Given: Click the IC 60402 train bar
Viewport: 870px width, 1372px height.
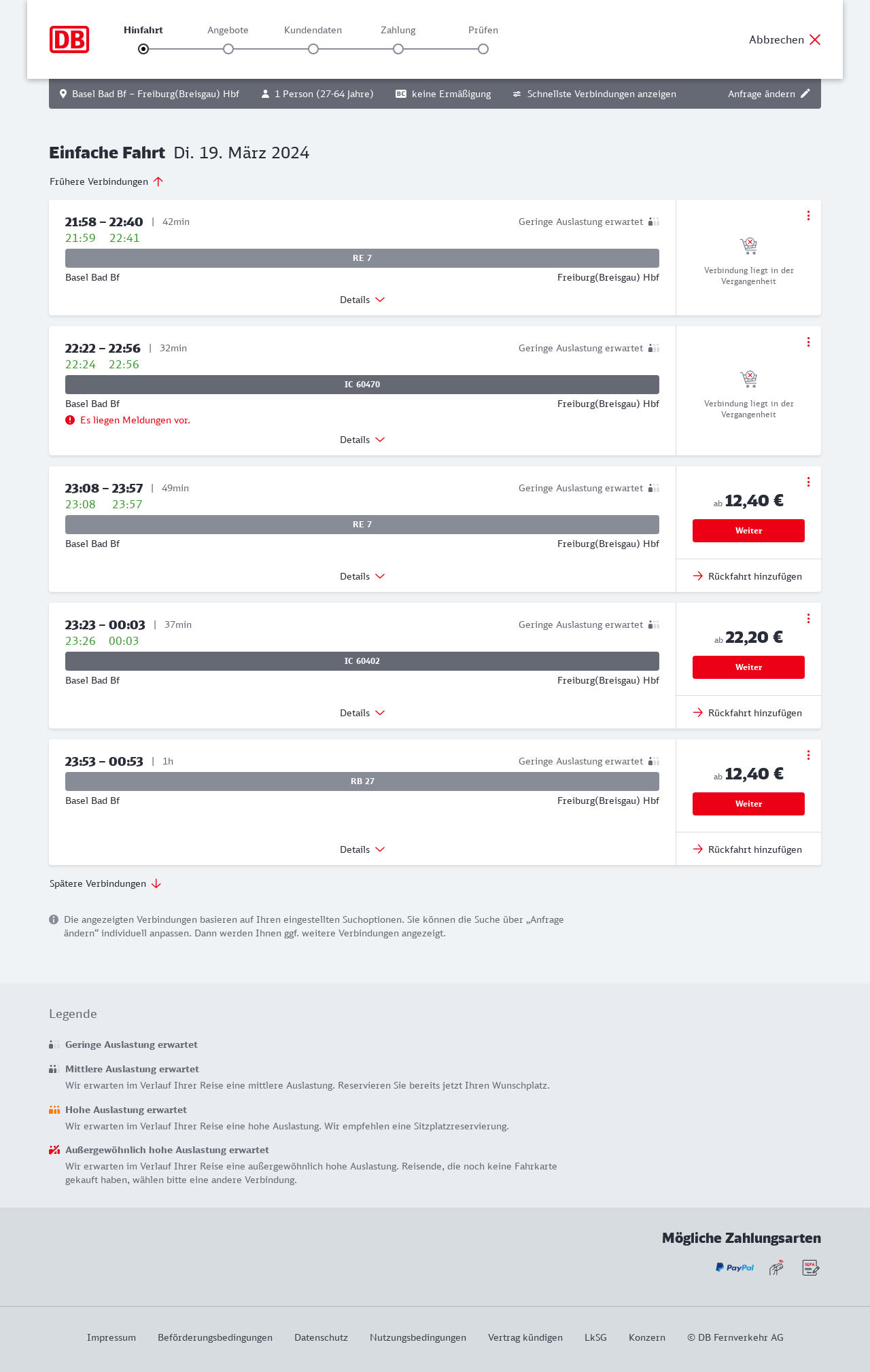Looking at the screenshot, I should pyautogui.click(x=362, y=661).
